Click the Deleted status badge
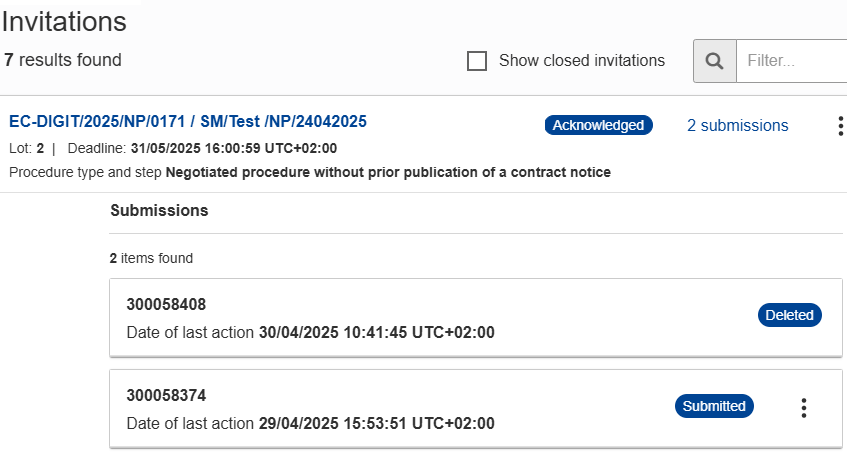The width and height of the screenshot is (847, 455). point(789,315)
